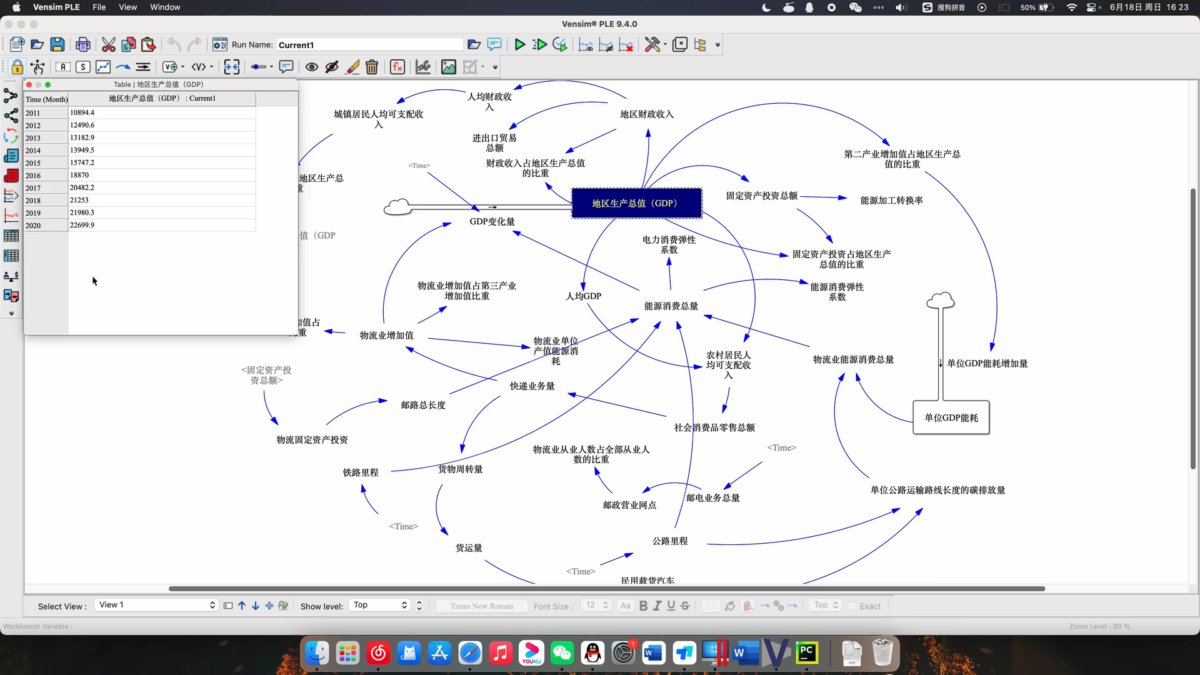The image size is (1200, 675).
Task: Open Finder from the Dock
Action: [317, 653]
